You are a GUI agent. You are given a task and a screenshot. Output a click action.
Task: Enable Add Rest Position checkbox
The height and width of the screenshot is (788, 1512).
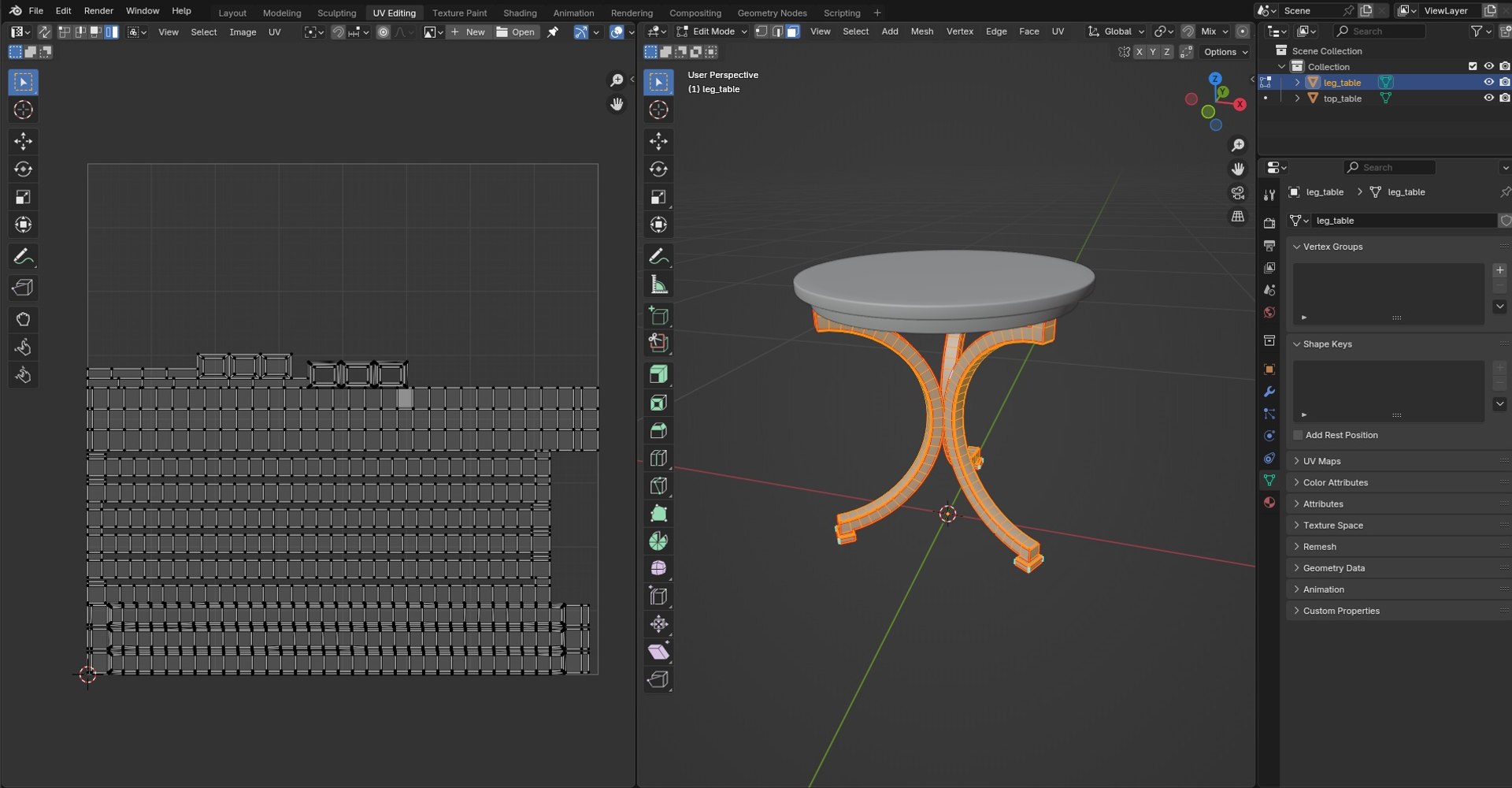point(1299,435)
